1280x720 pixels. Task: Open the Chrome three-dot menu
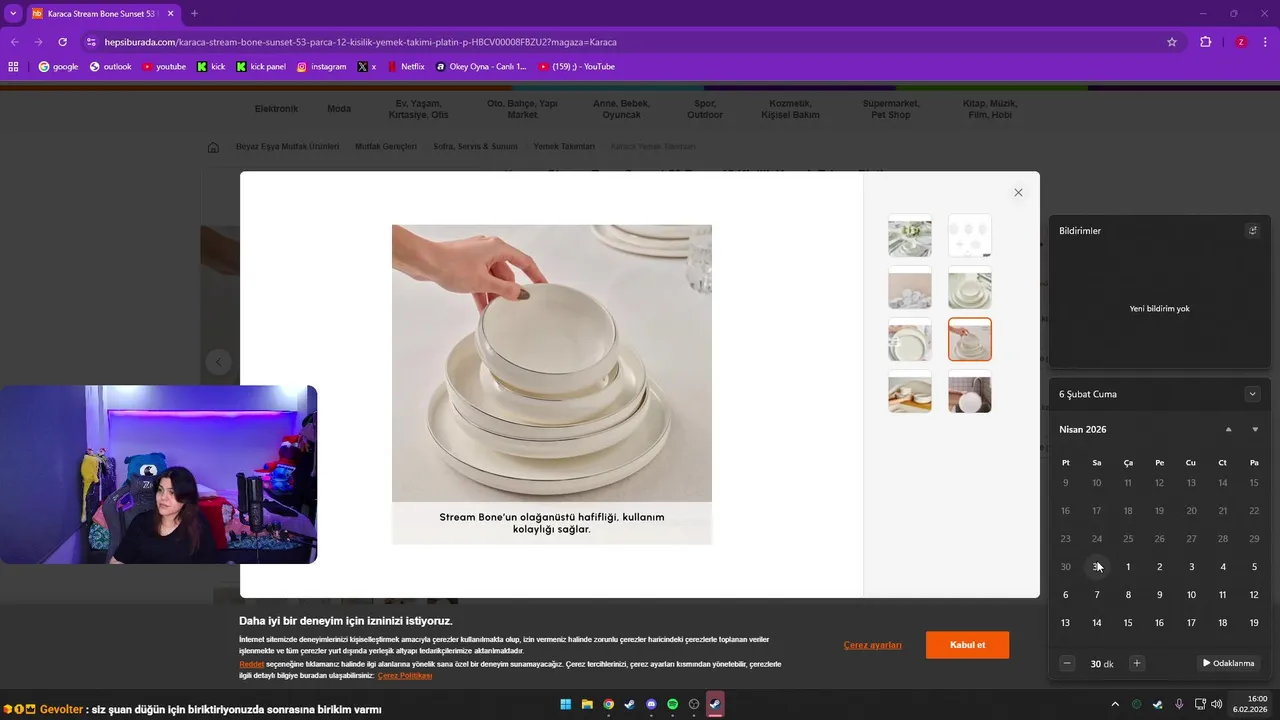pyautogui.click(x=1266, y=42)
